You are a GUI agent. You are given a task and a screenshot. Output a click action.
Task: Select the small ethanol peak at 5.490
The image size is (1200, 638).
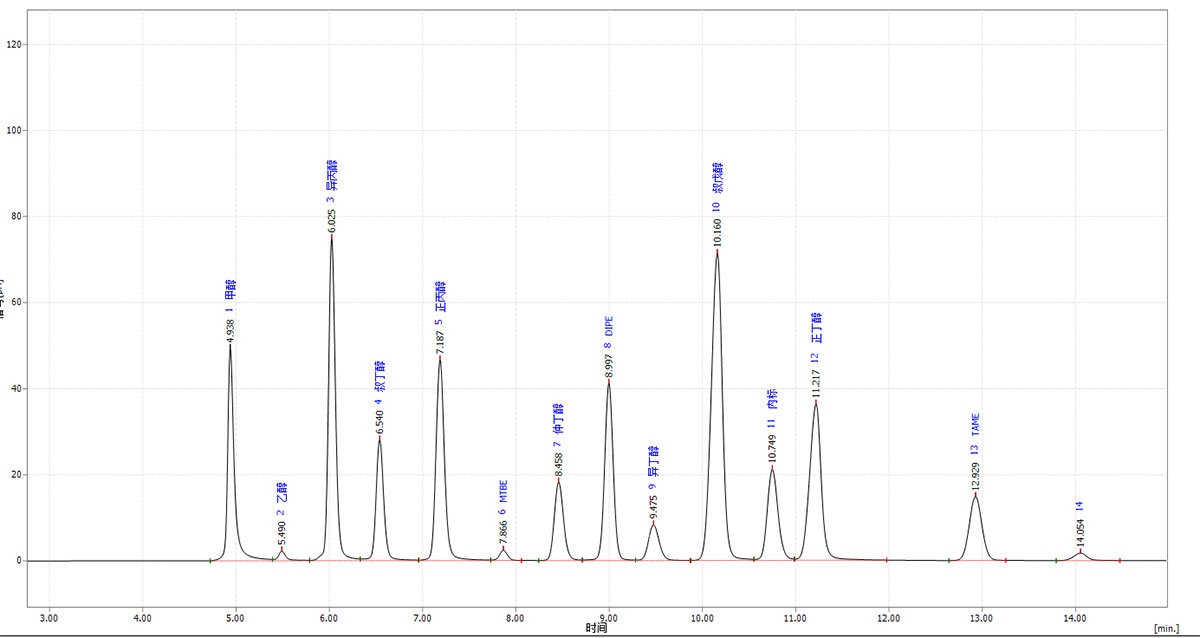point(282,548)
